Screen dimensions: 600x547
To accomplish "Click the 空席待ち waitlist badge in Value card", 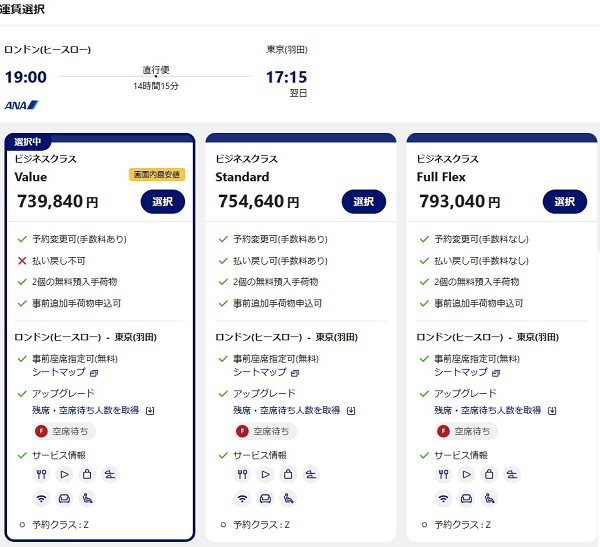I will pos(65,432).
